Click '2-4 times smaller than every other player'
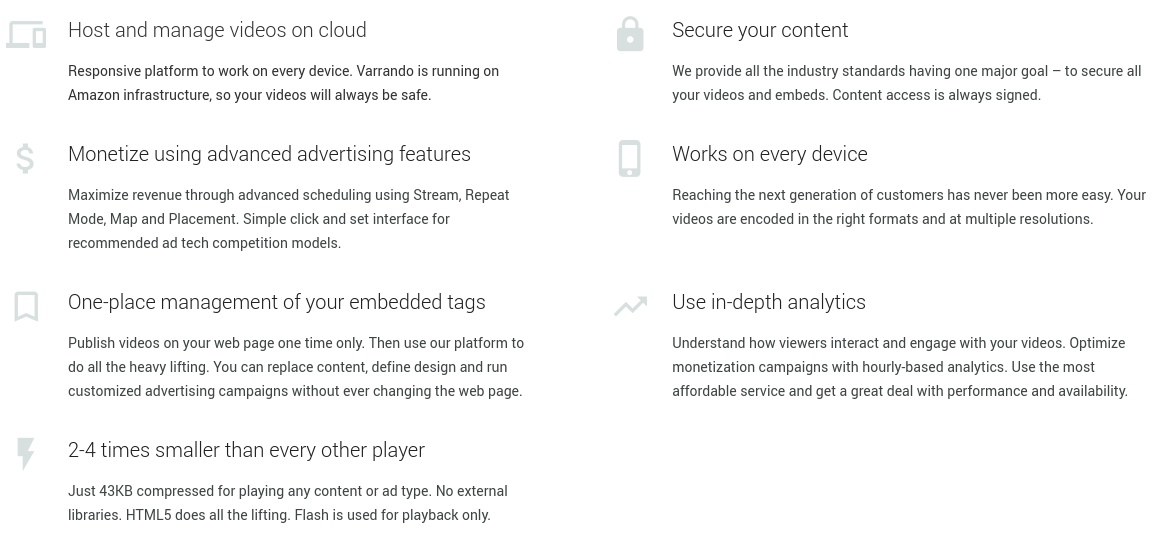This screenshot has height=533, width=1161. click(x=246, y=450)
